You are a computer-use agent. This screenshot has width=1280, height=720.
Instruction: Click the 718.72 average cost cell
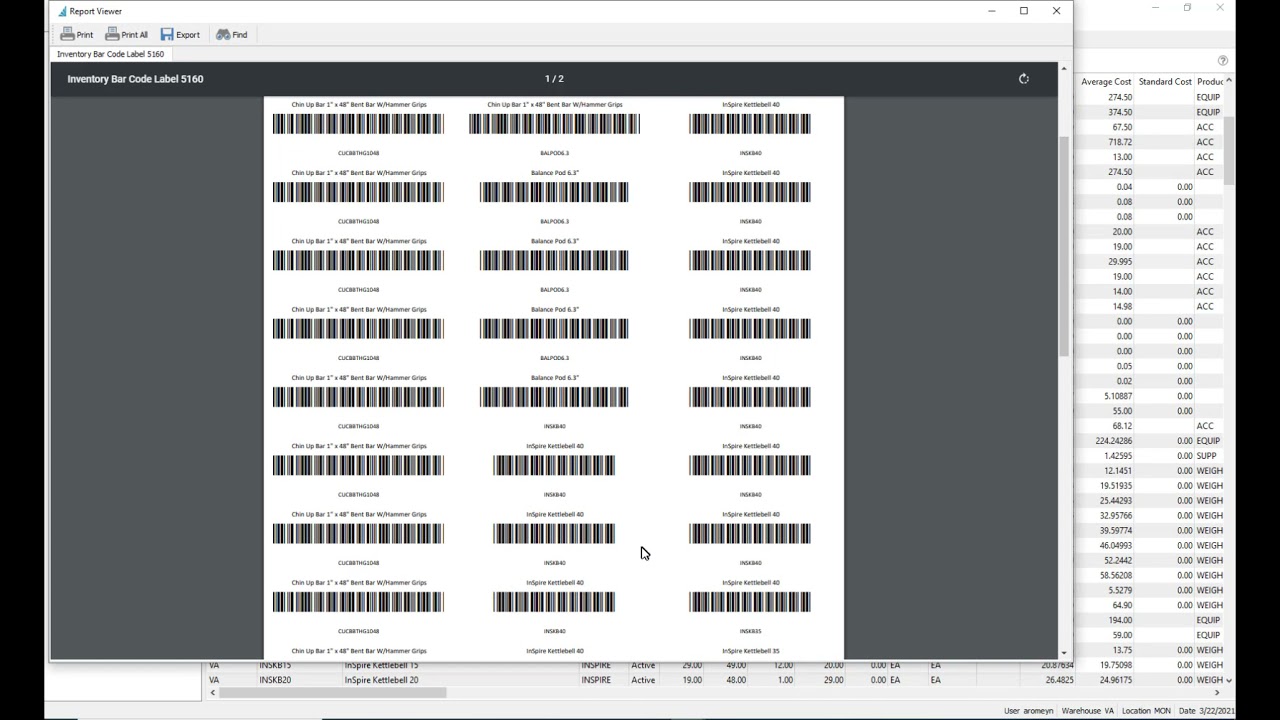coord(1105,142)
